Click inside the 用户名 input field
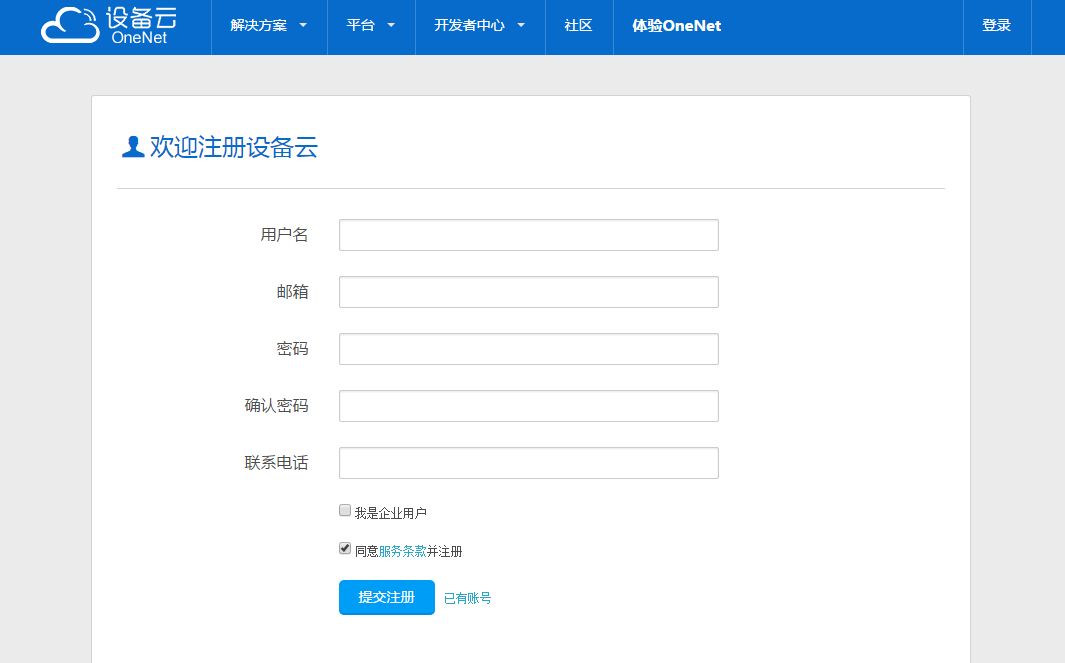 pos(528,235)
